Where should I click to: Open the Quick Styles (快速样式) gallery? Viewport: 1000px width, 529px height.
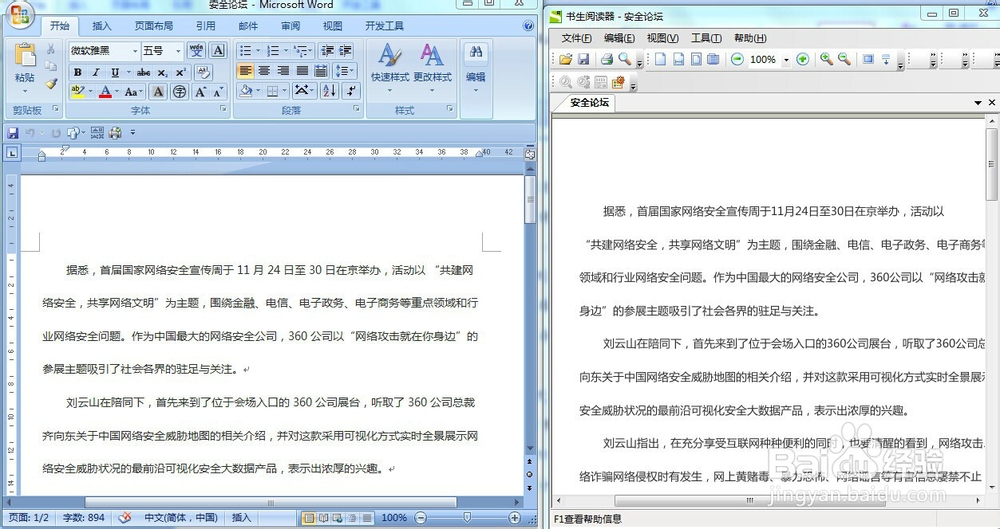click(390, 68)
